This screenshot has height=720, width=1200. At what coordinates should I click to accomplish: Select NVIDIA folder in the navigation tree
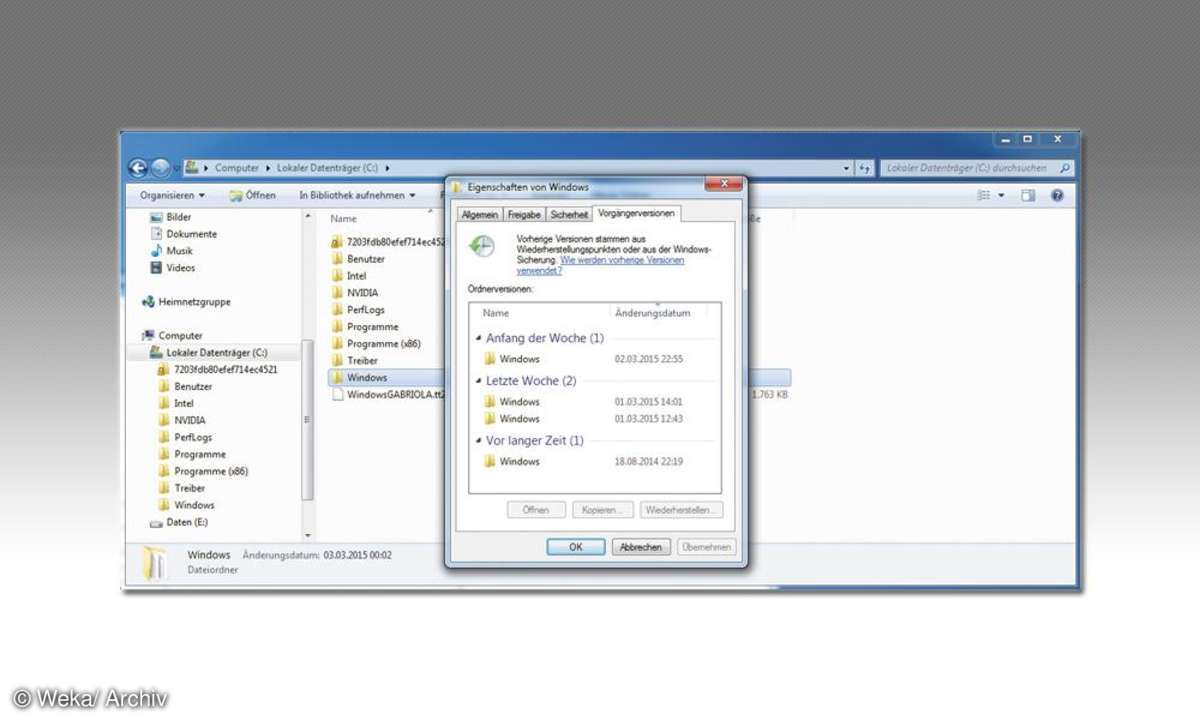coord(183,420)
